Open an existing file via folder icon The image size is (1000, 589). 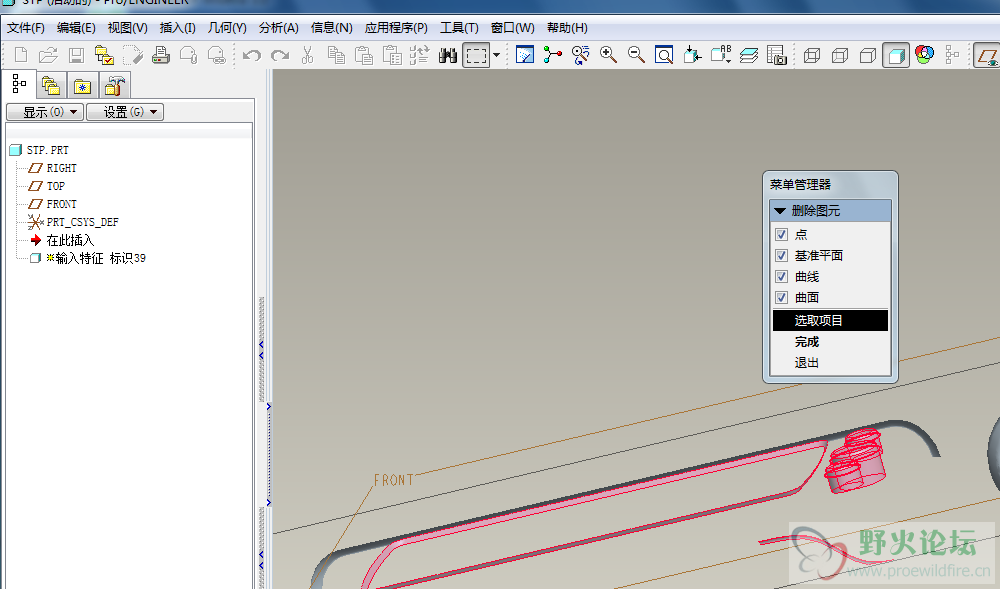48,55
